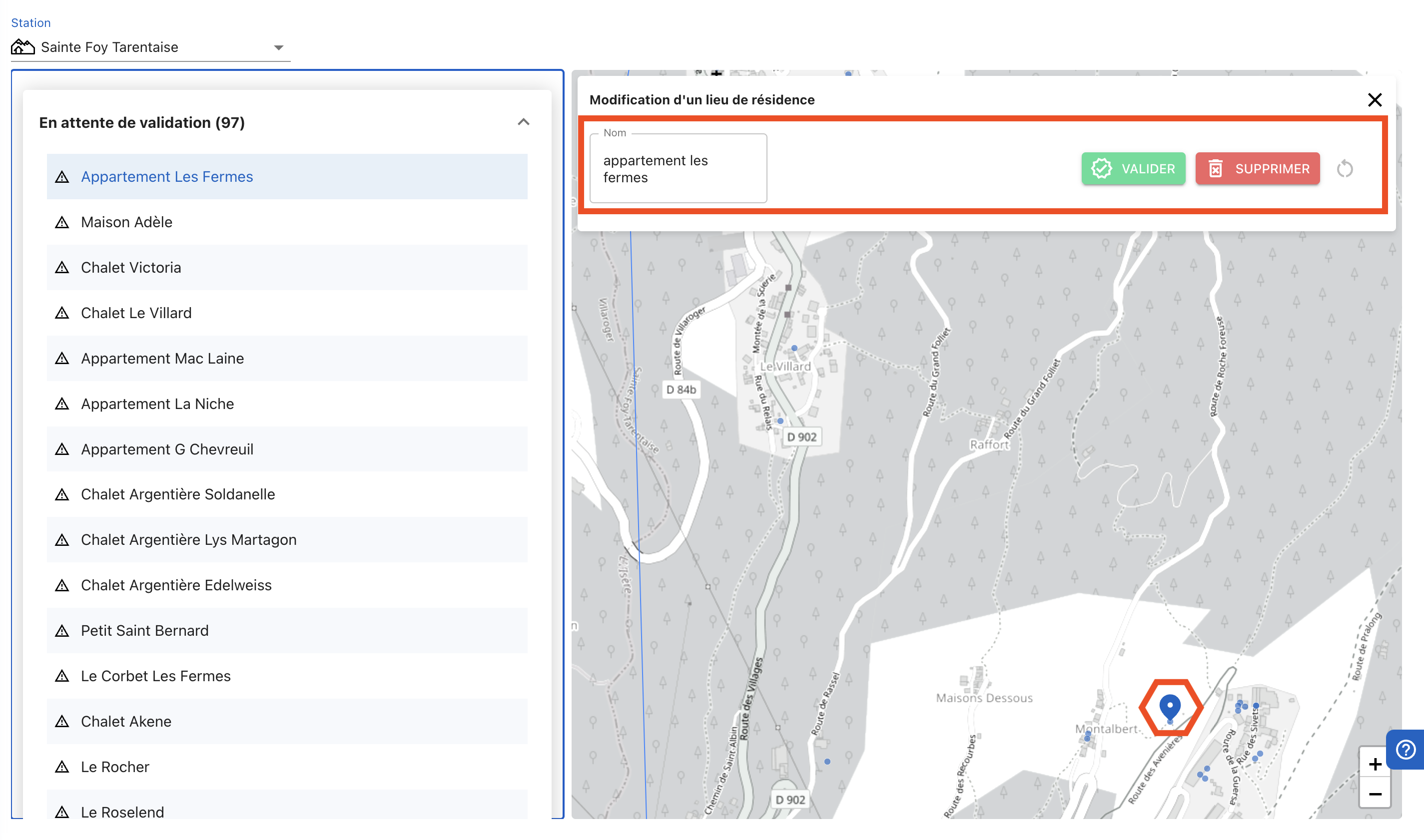Select Appartement Mac Laine entry
The width and height of the screenshot is (1424, 840).
tap(162, 358)
